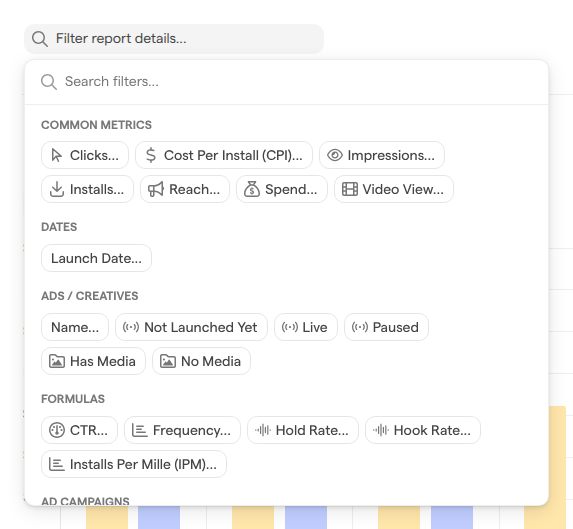Open the Video View filter chip
Screen dimensions: 573x529
pos(394,189)
